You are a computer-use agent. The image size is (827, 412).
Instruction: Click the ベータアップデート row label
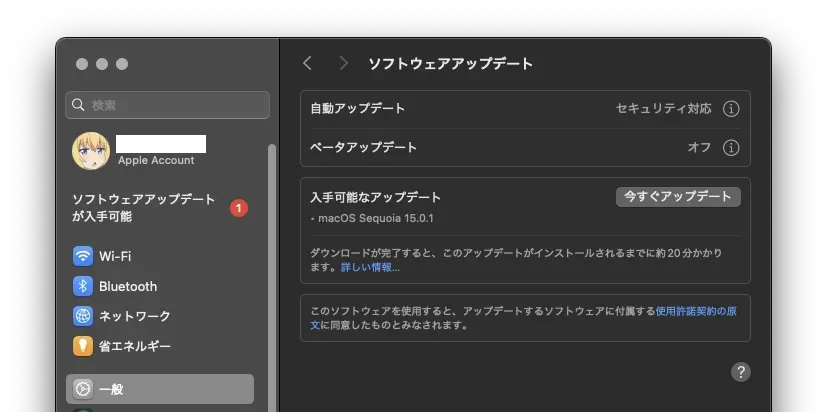tap(364, 147)
